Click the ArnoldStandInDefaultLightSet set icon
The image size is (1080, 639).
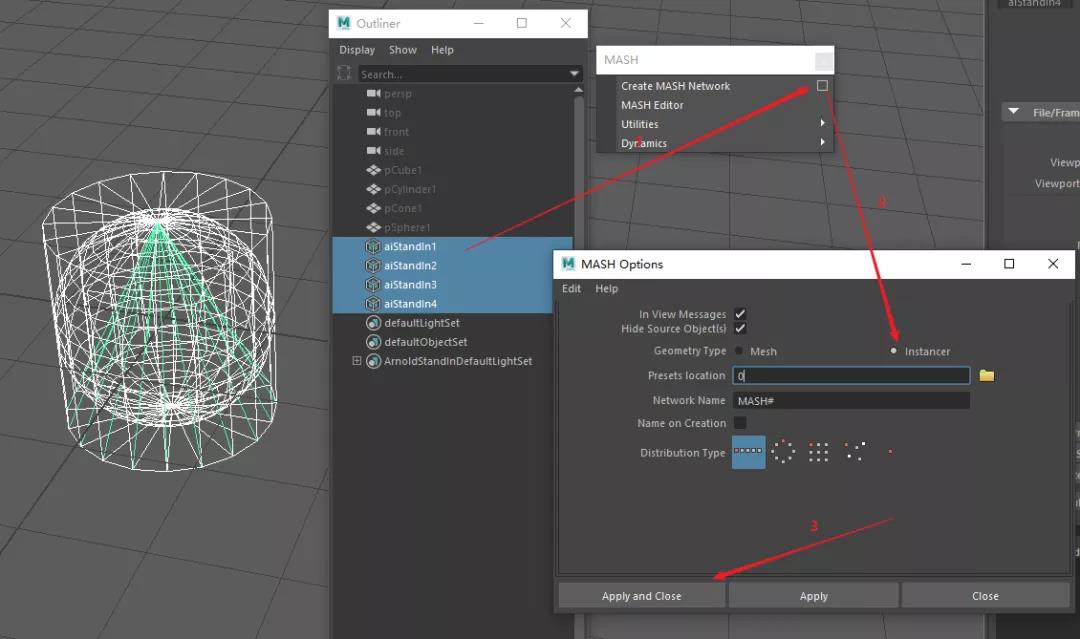(373, 361)
